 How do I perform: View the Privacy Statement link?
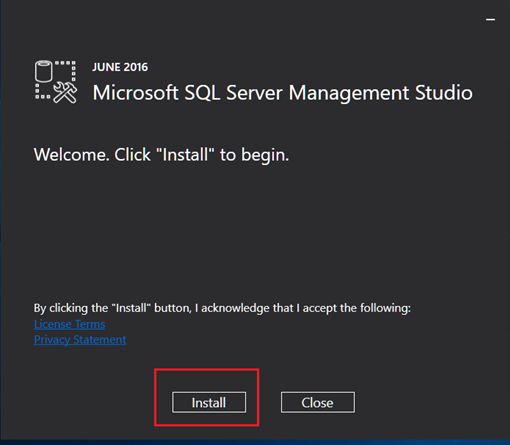point(80,340)
